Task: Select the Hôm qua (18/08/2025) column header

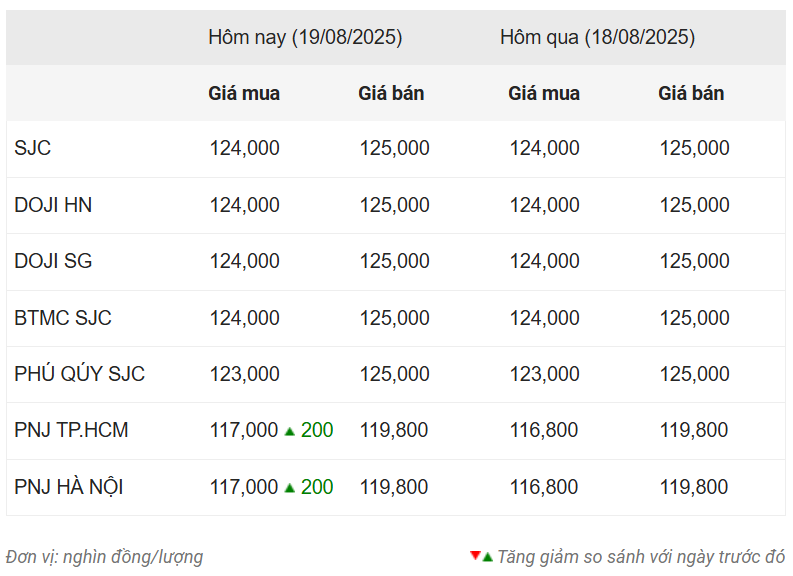Action: click(597, 37)
